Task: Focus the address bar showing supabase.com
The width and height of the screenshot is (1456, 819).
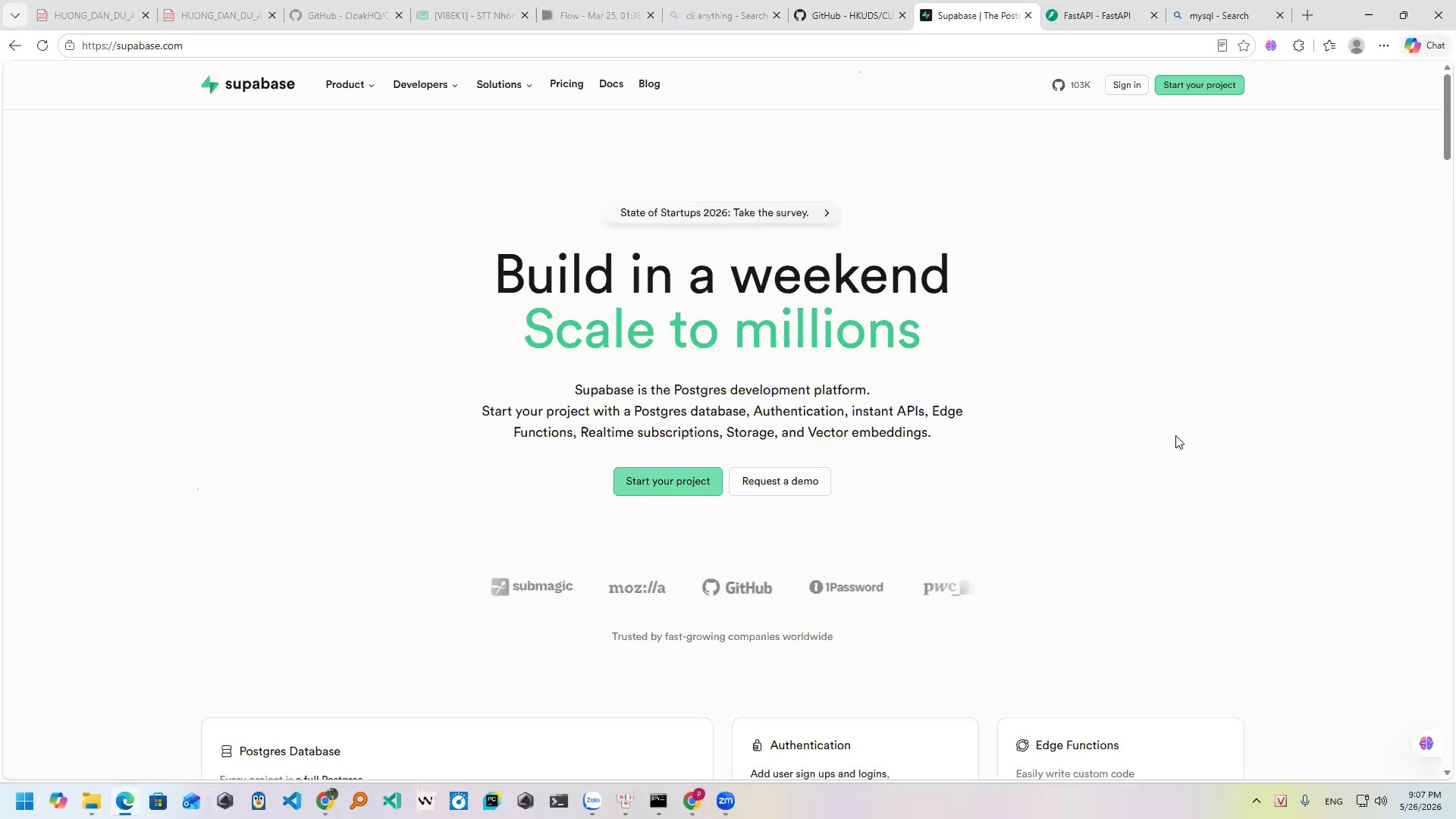Action: click(637, 45)
